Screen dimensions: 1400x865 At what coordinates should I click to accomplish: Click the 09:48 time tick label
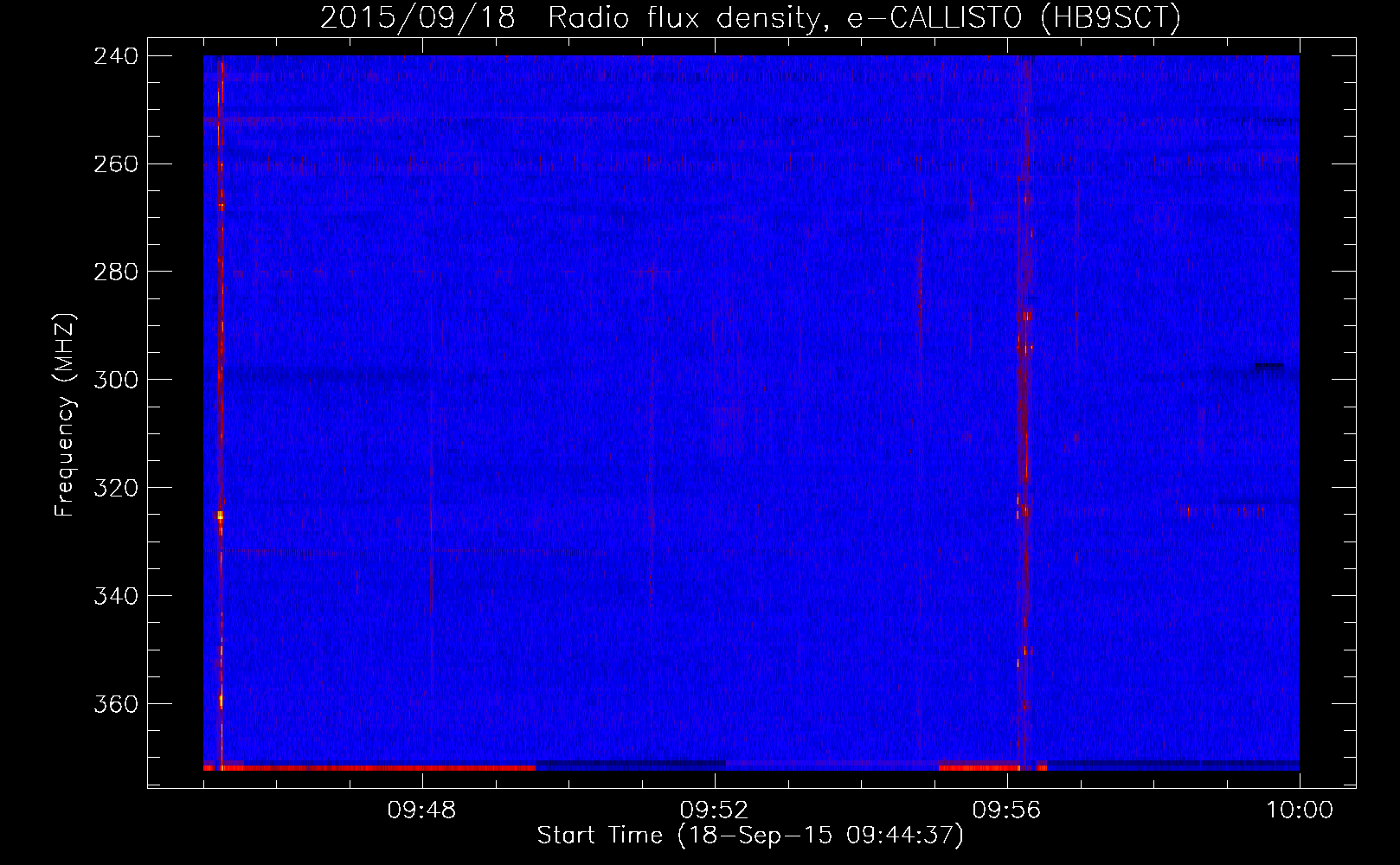pos(422,811)
